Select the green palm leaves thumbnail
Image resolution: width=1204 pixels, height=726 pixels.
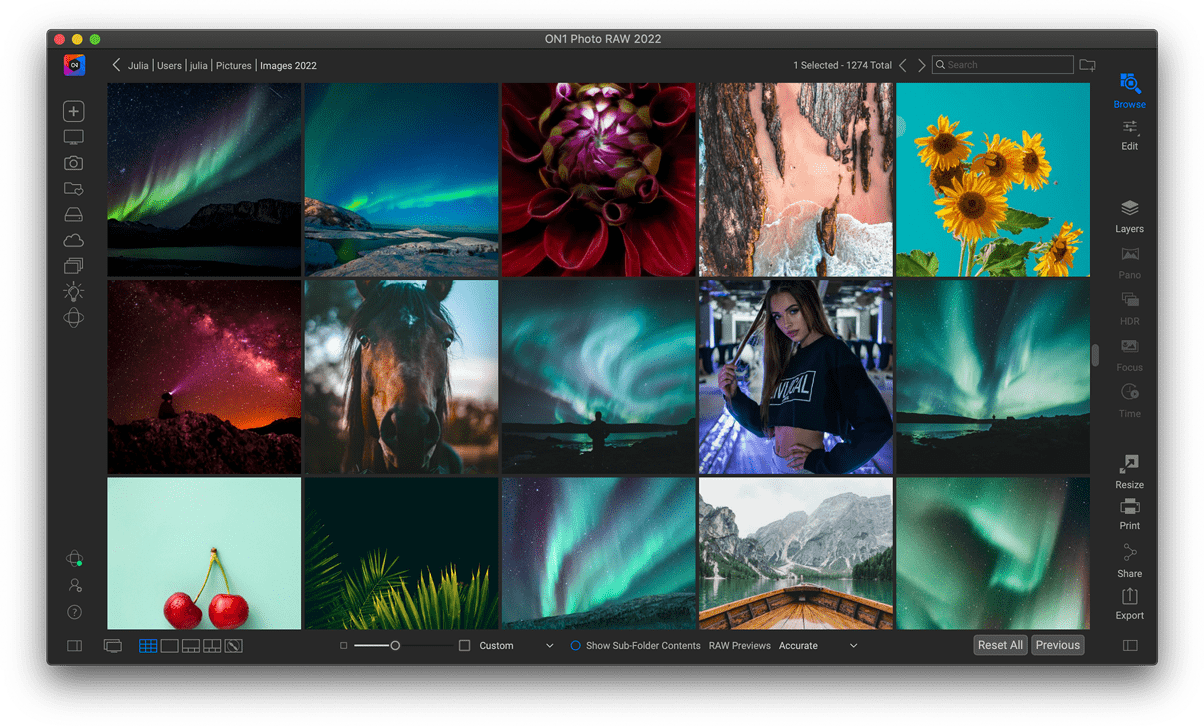pos(401,553)
